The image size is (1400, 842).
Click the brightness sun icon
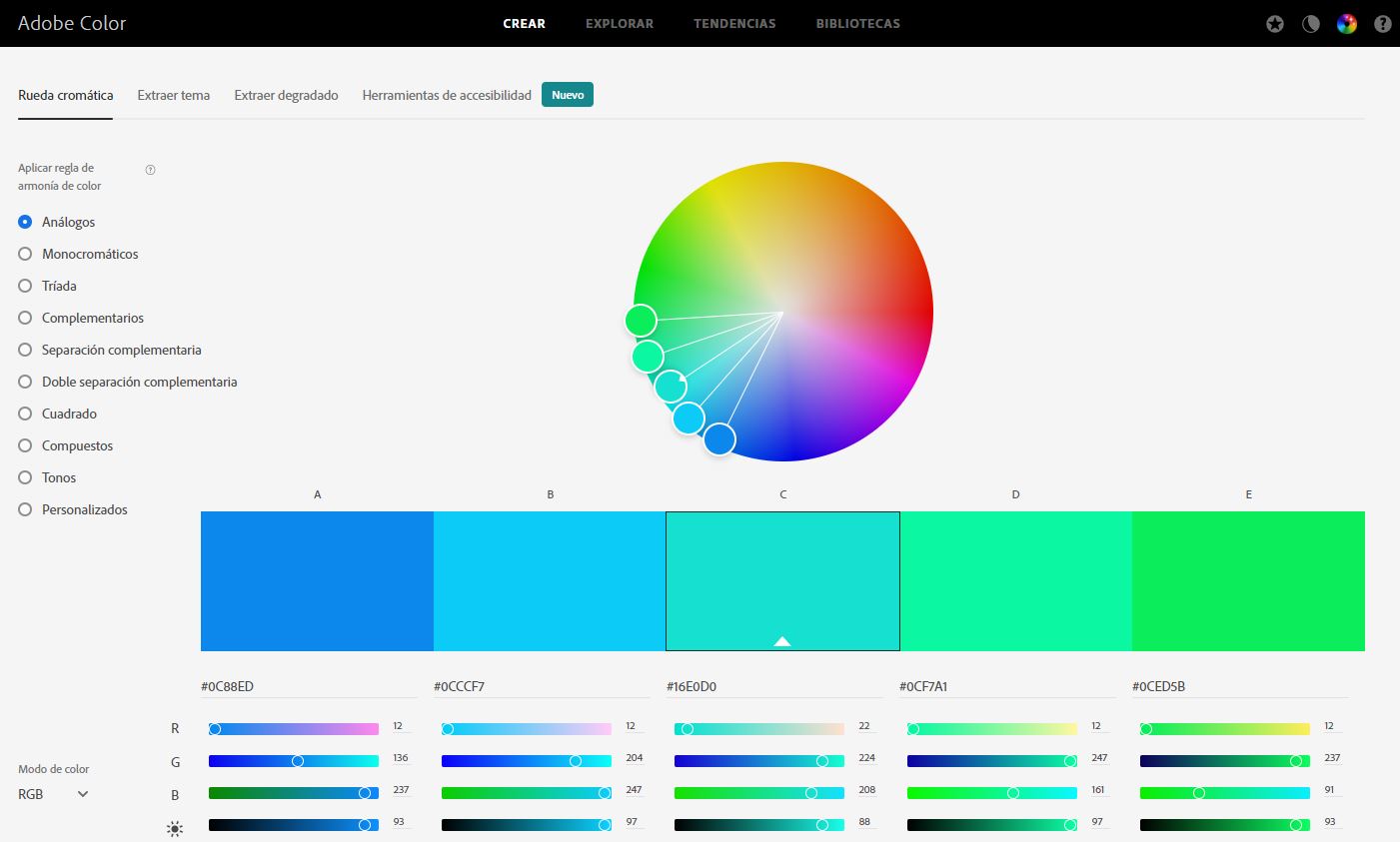(x=175, y=828)
